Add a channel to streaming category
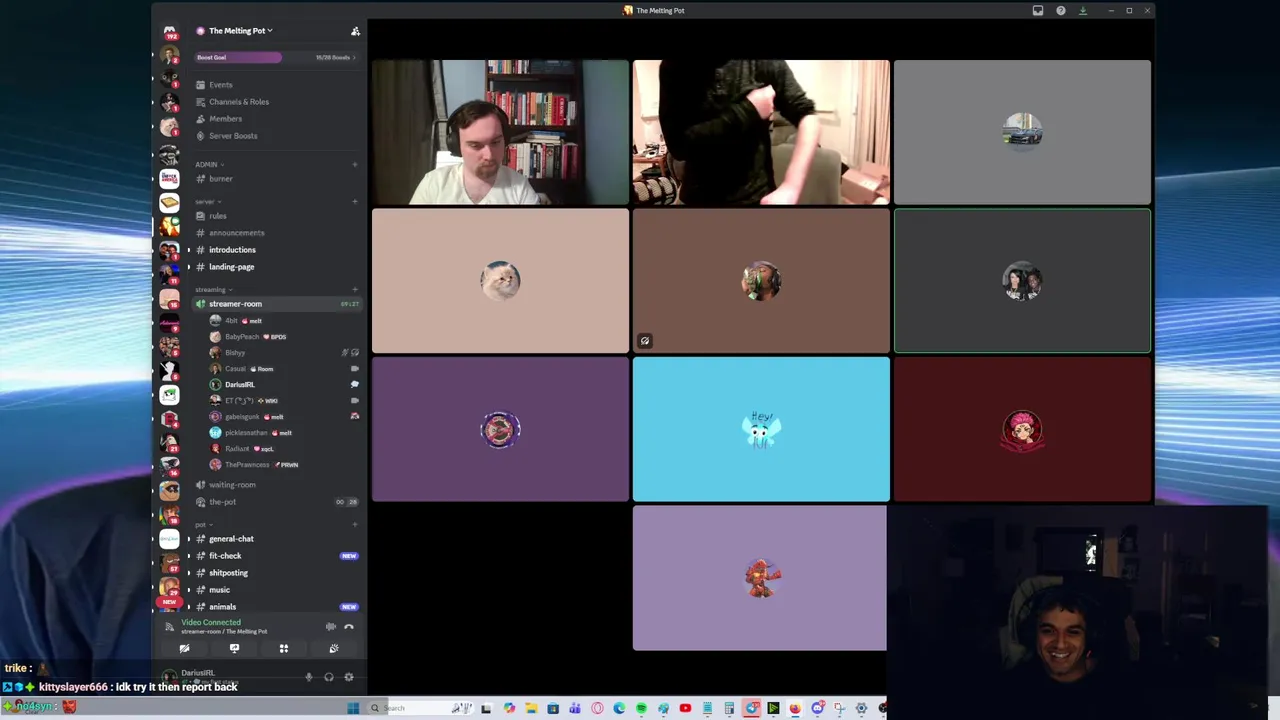 (355, 289)
